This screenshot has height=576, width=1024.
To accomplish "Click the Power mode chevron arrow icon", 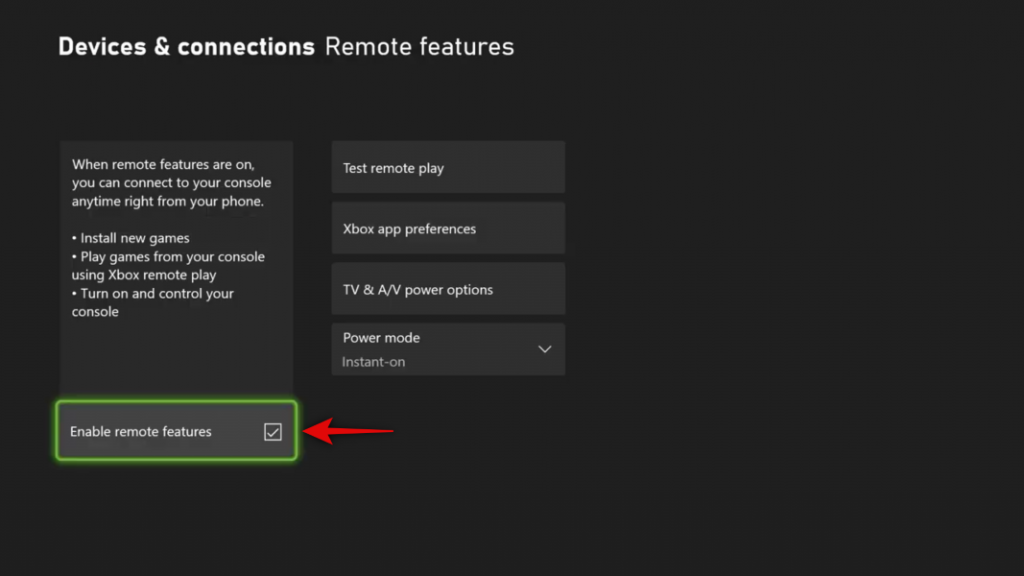I will [x=545, y=349].
